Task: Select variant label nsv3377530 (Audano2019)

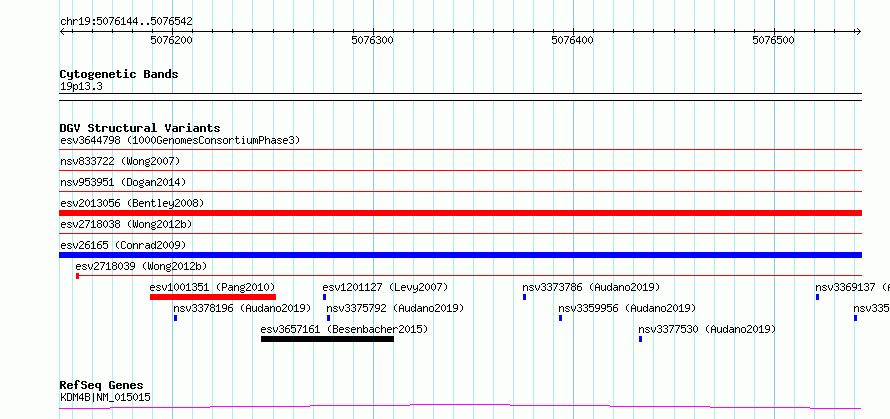Action: click(x=707, y=329)
